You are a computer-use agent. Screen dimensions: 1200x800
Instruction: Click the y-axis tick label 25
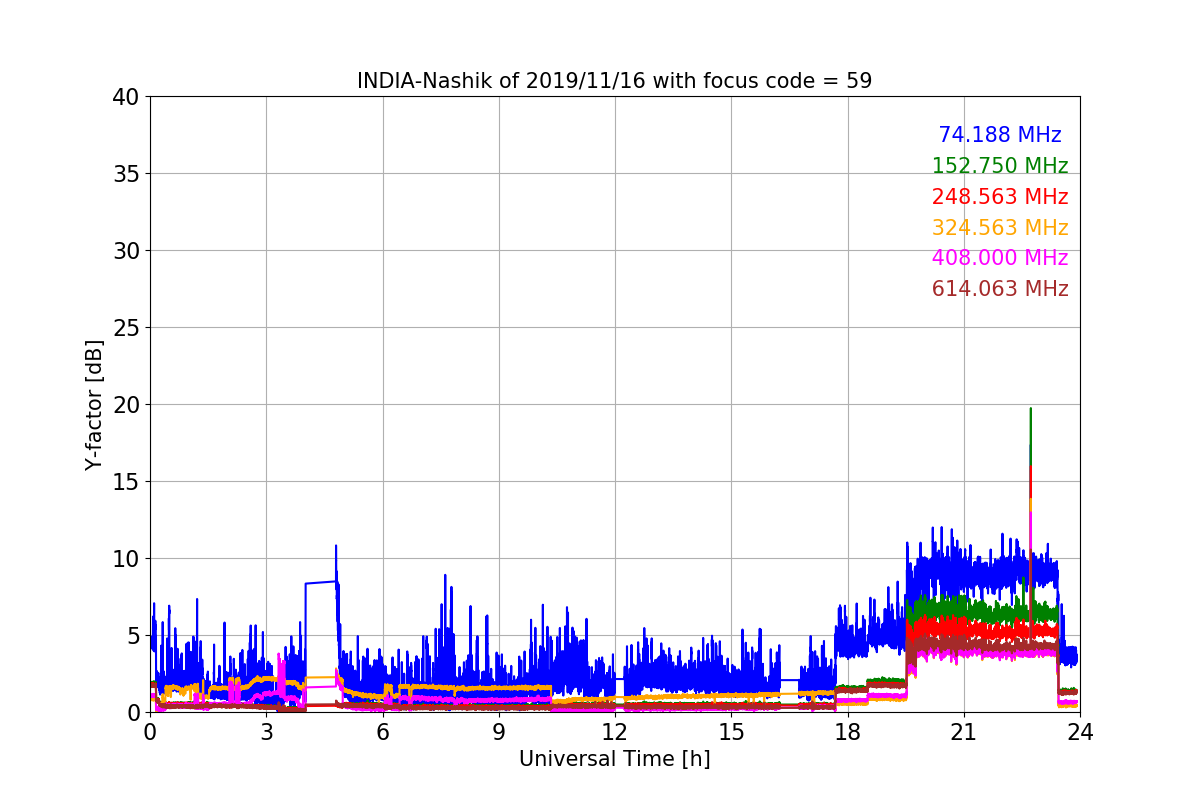click(x=126, y=328)
